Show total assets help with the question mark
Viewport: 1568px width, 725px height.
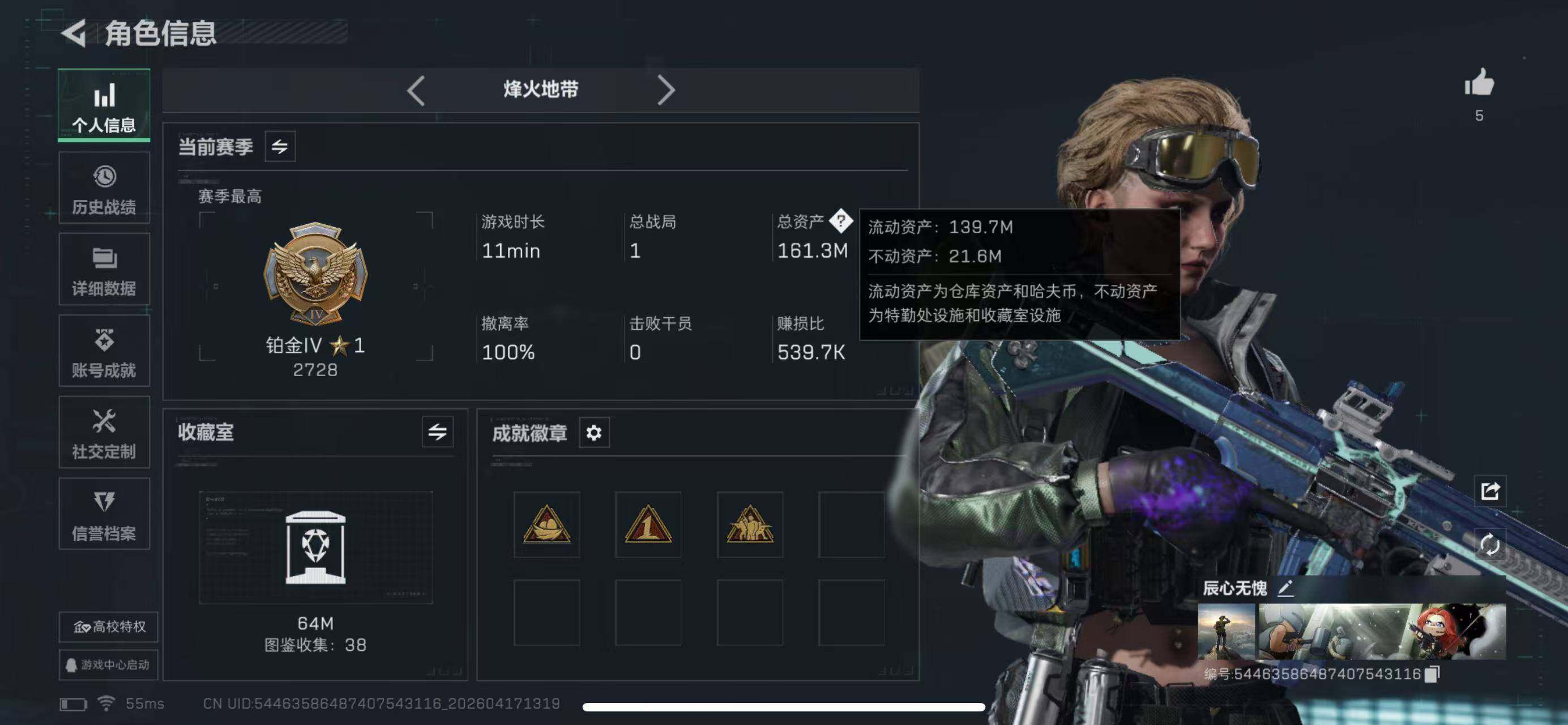[840, 221]
